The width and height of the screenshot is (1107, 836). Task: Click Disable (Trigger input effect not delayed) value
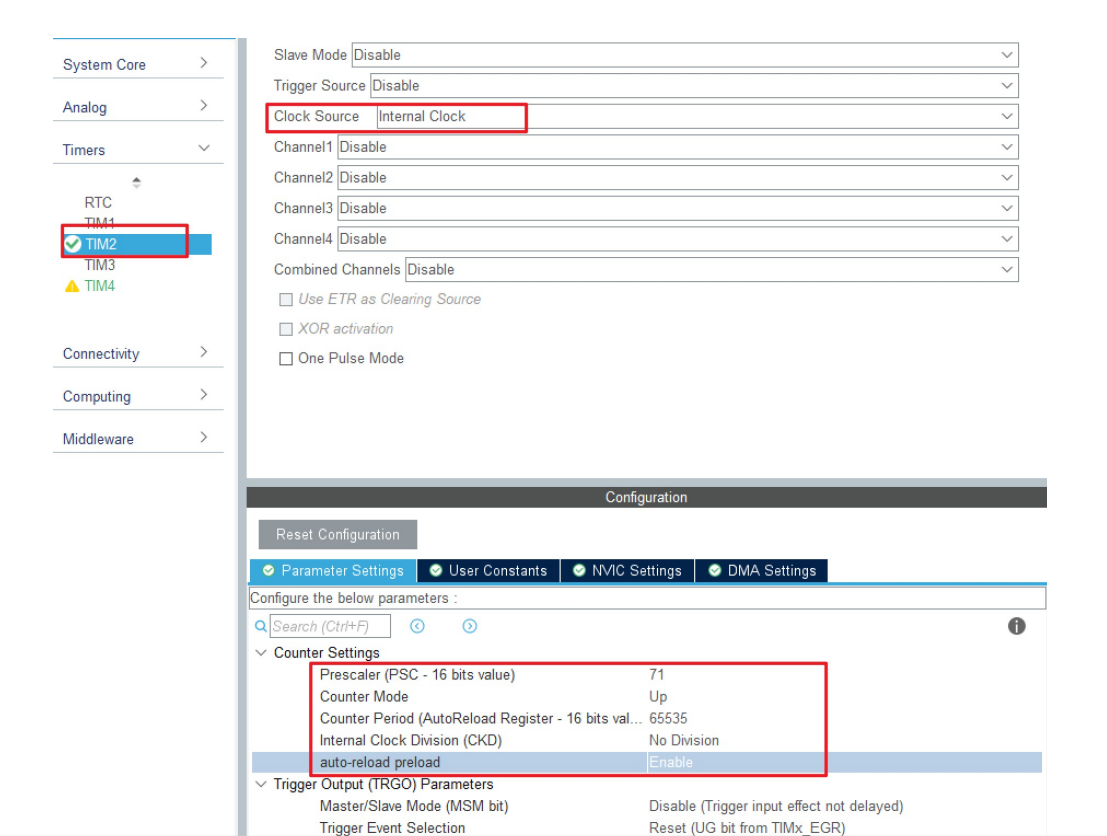point(776,806)
